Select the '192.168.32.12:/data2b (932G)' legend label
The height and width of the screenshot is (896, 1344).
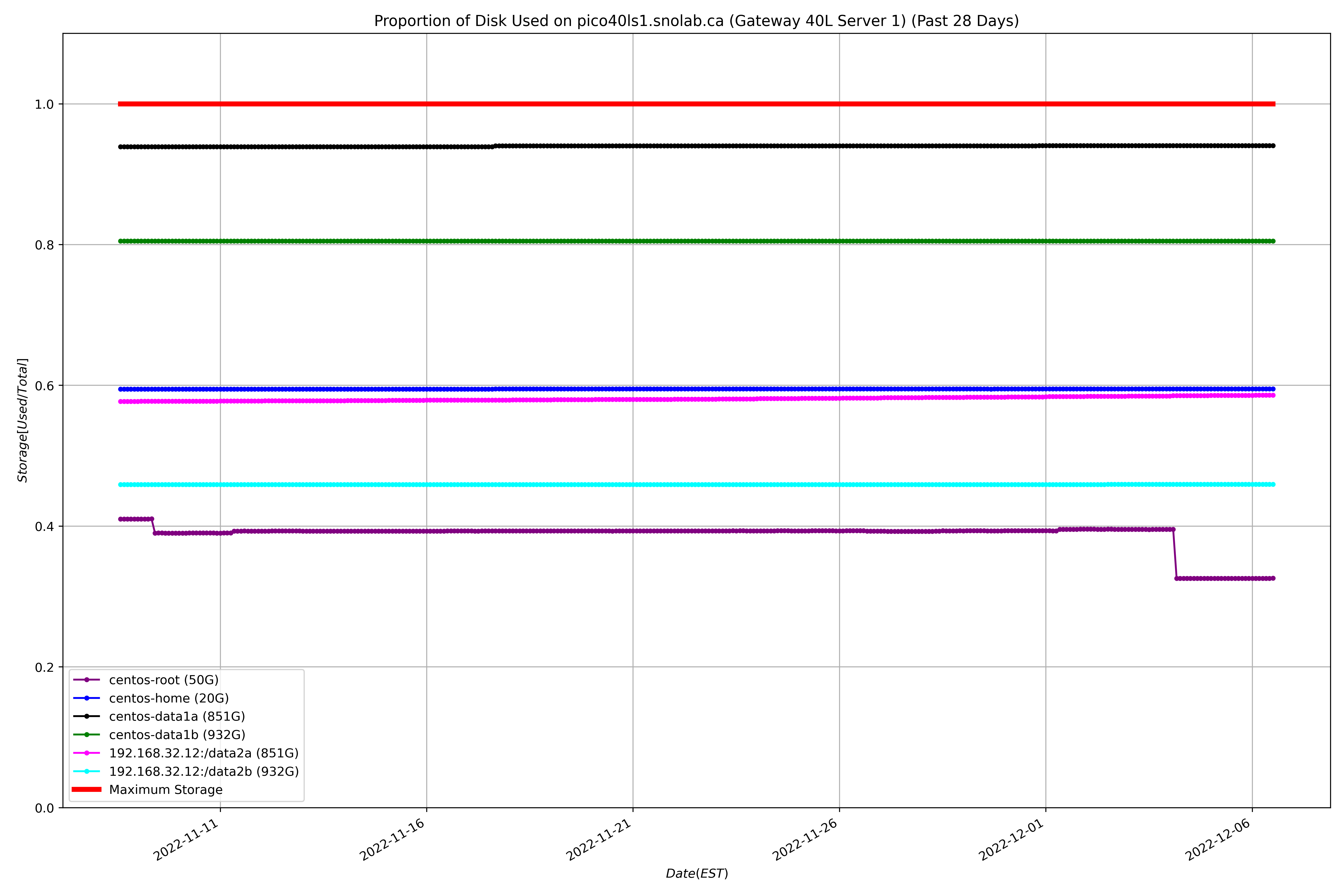(x=204, y=771)
